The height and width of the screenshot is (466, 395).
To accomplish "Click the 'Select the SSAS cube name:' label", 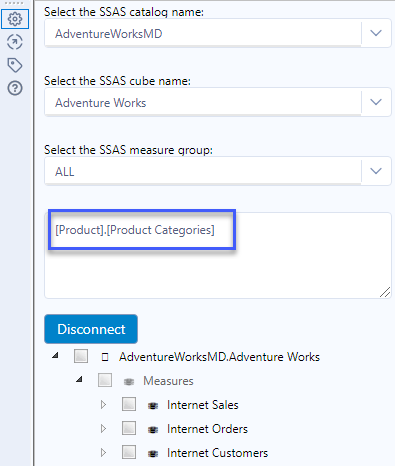I will click(x=117, y=81).
